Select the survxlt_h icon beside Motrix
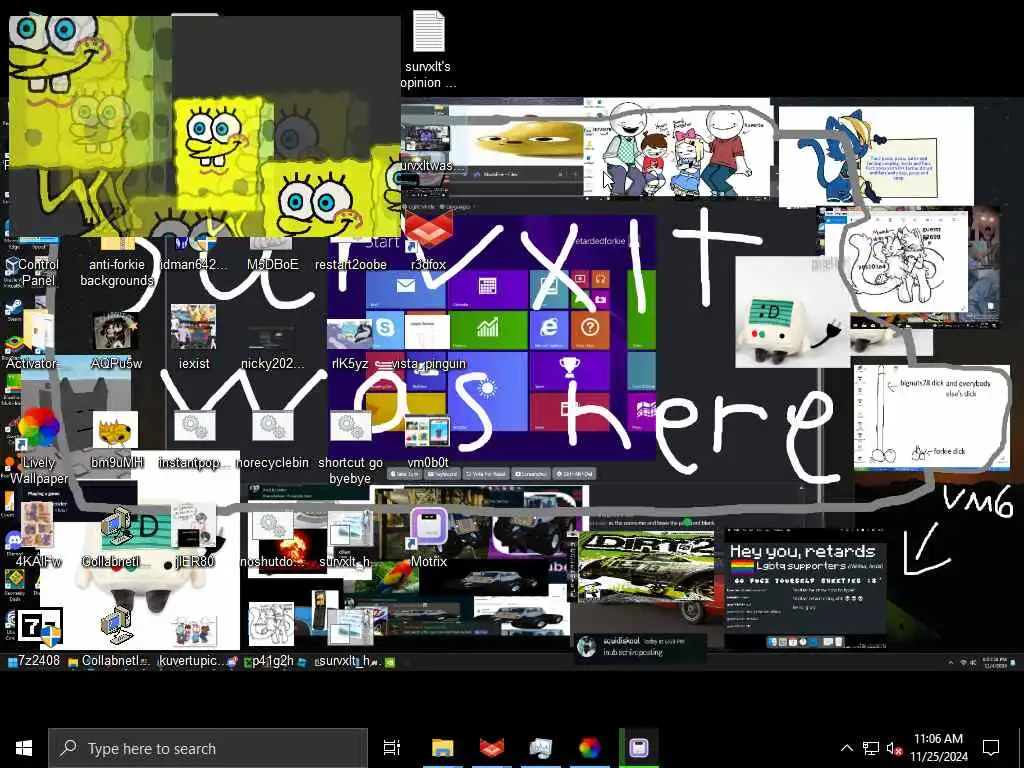Screen dimensions: 1024x768 tap(350, 539)
